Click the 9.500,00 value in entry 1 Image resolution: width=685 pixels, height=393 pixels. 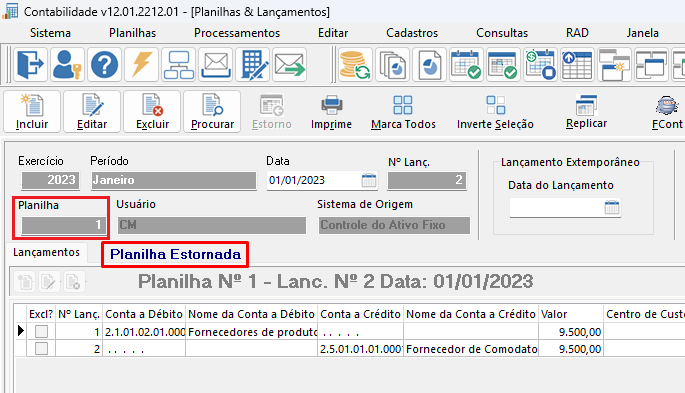point(571,332)
